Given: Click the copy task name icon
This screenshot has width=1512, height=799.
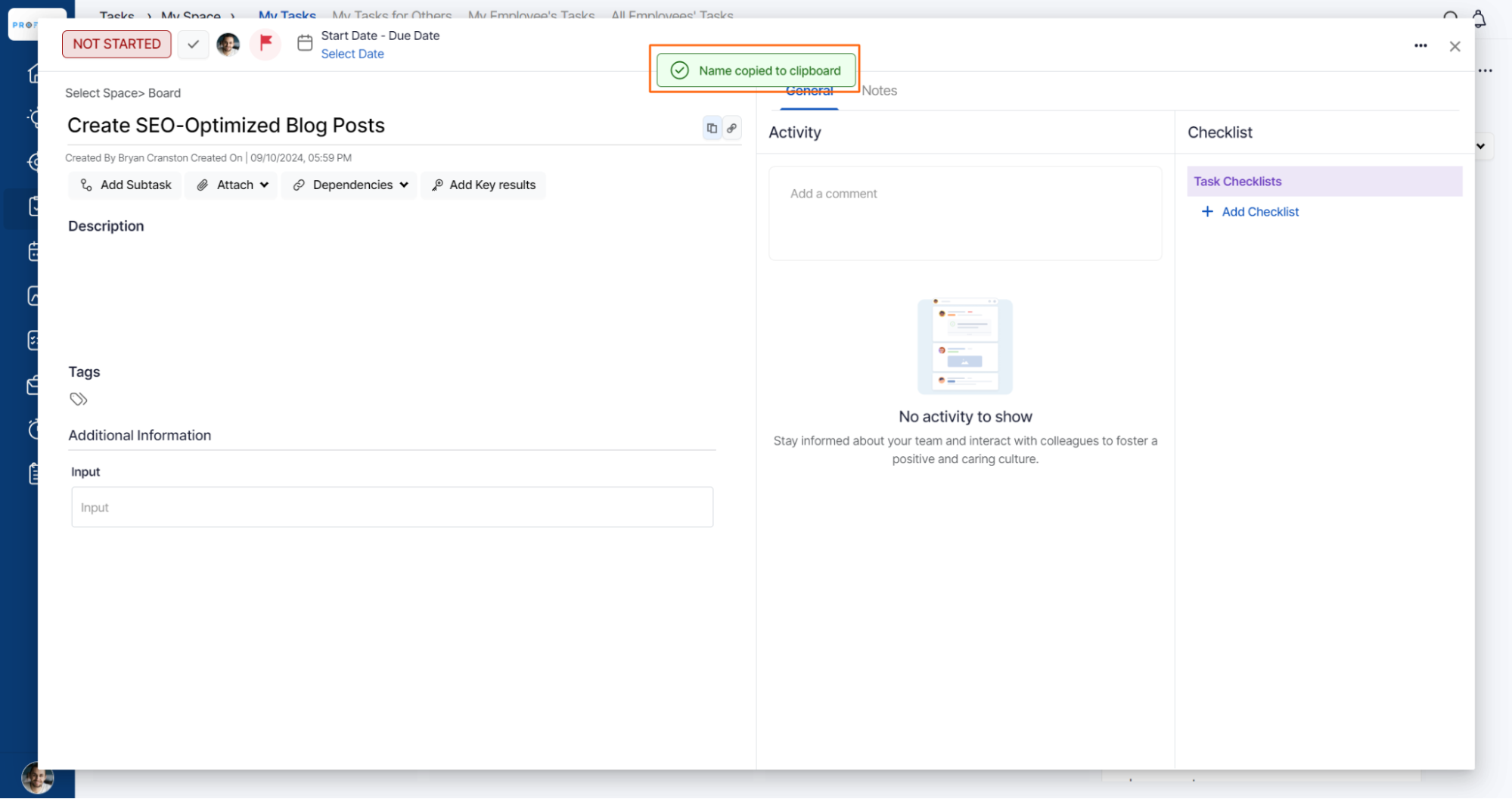Looking at the screenshot, I should click(711, 128).
